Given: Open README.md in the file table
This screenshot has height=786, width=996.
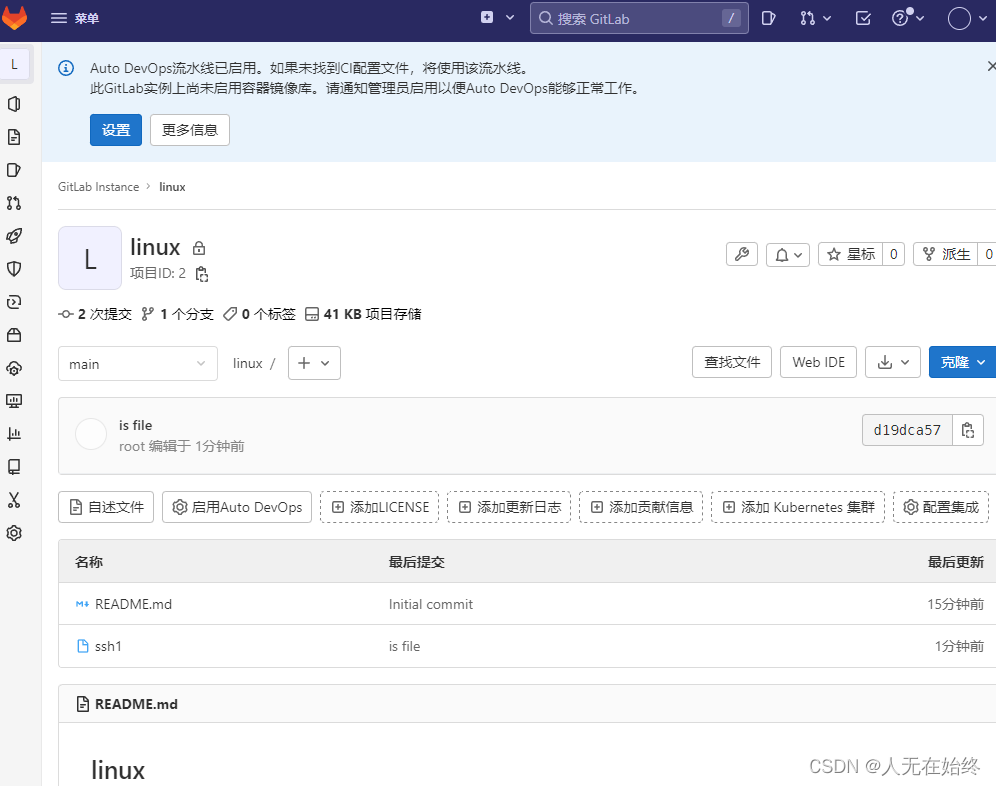Looking at the screenshot, I should (x=133, y=604).
